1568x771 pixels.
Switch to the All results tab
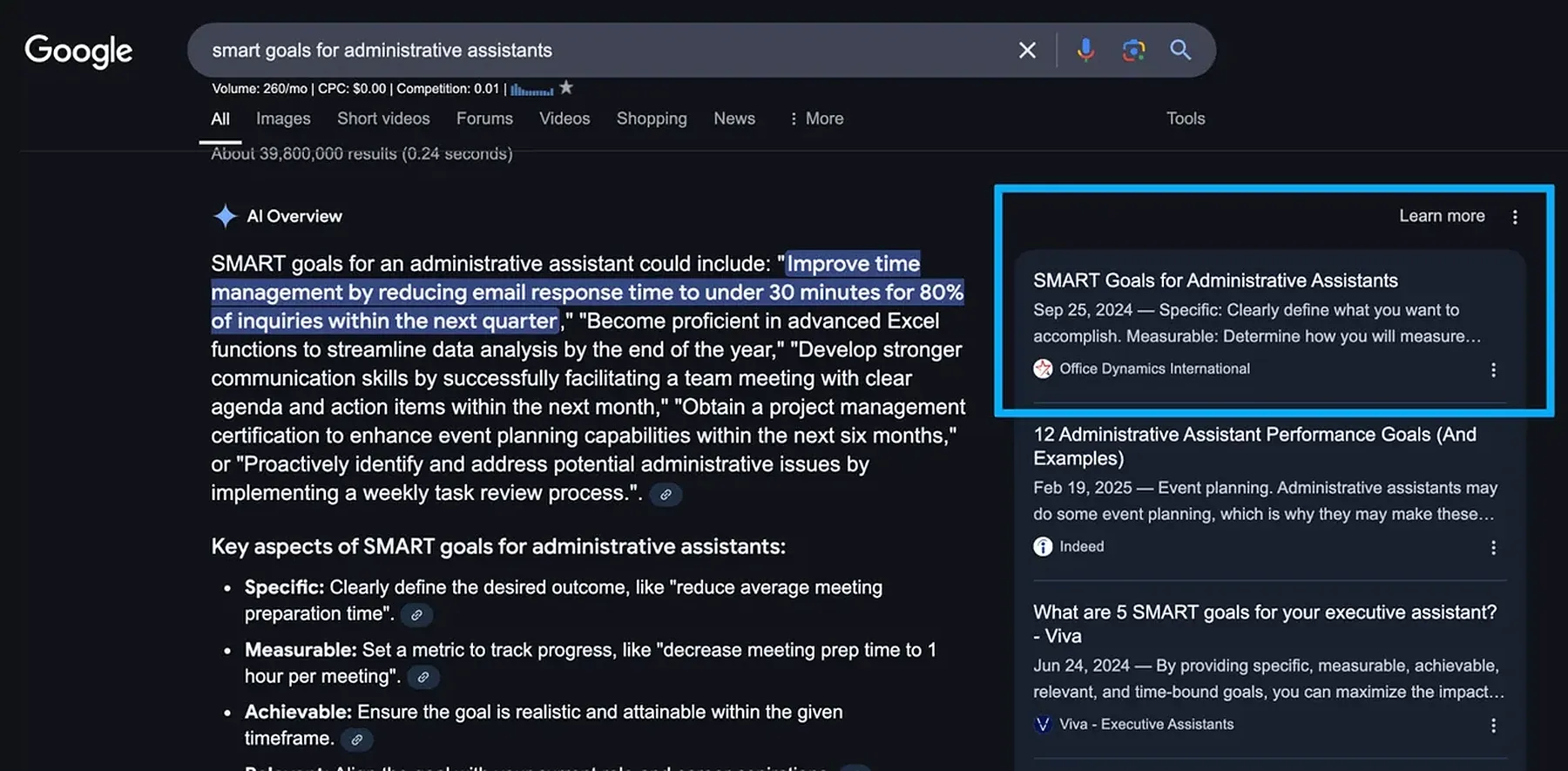pos(220,118)
